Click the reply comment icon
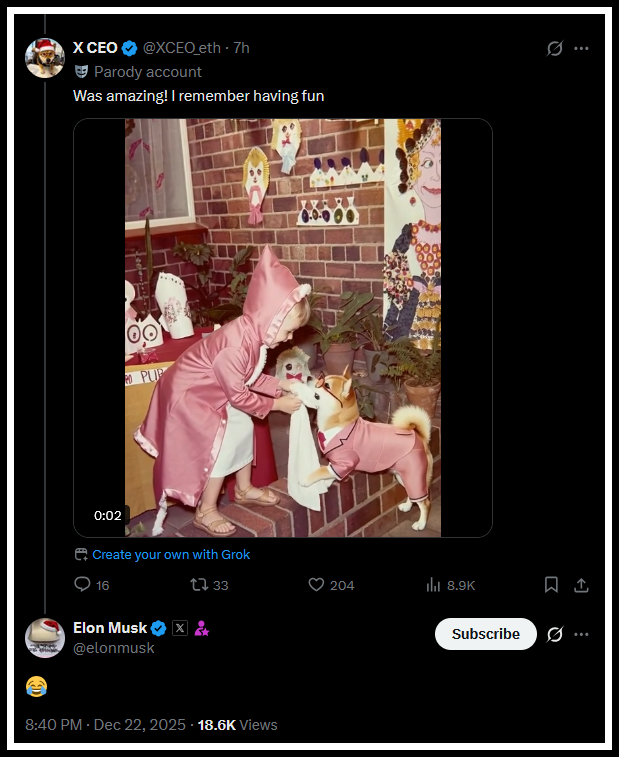 (83, 585)
